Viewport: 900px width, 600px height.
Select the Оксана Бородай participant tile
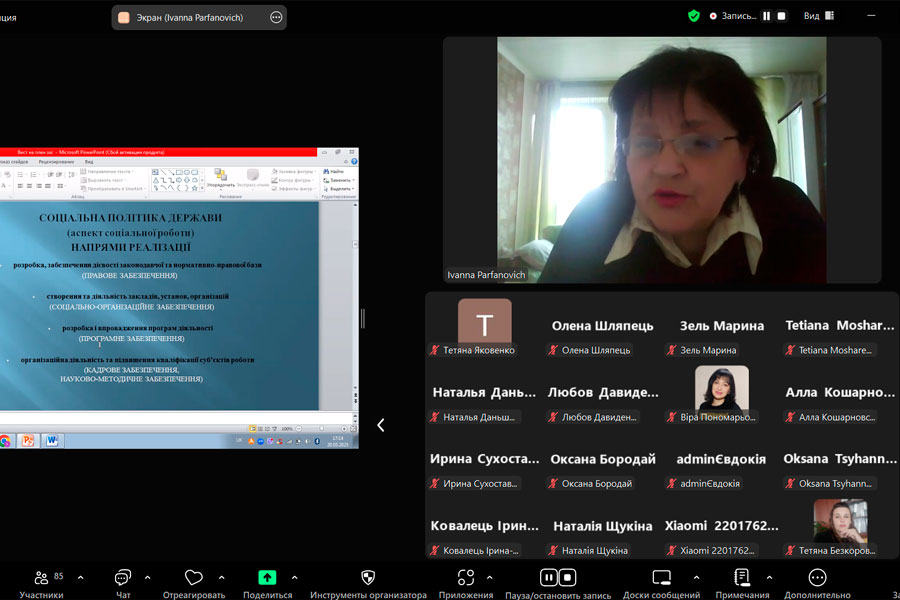pos(603,459)
